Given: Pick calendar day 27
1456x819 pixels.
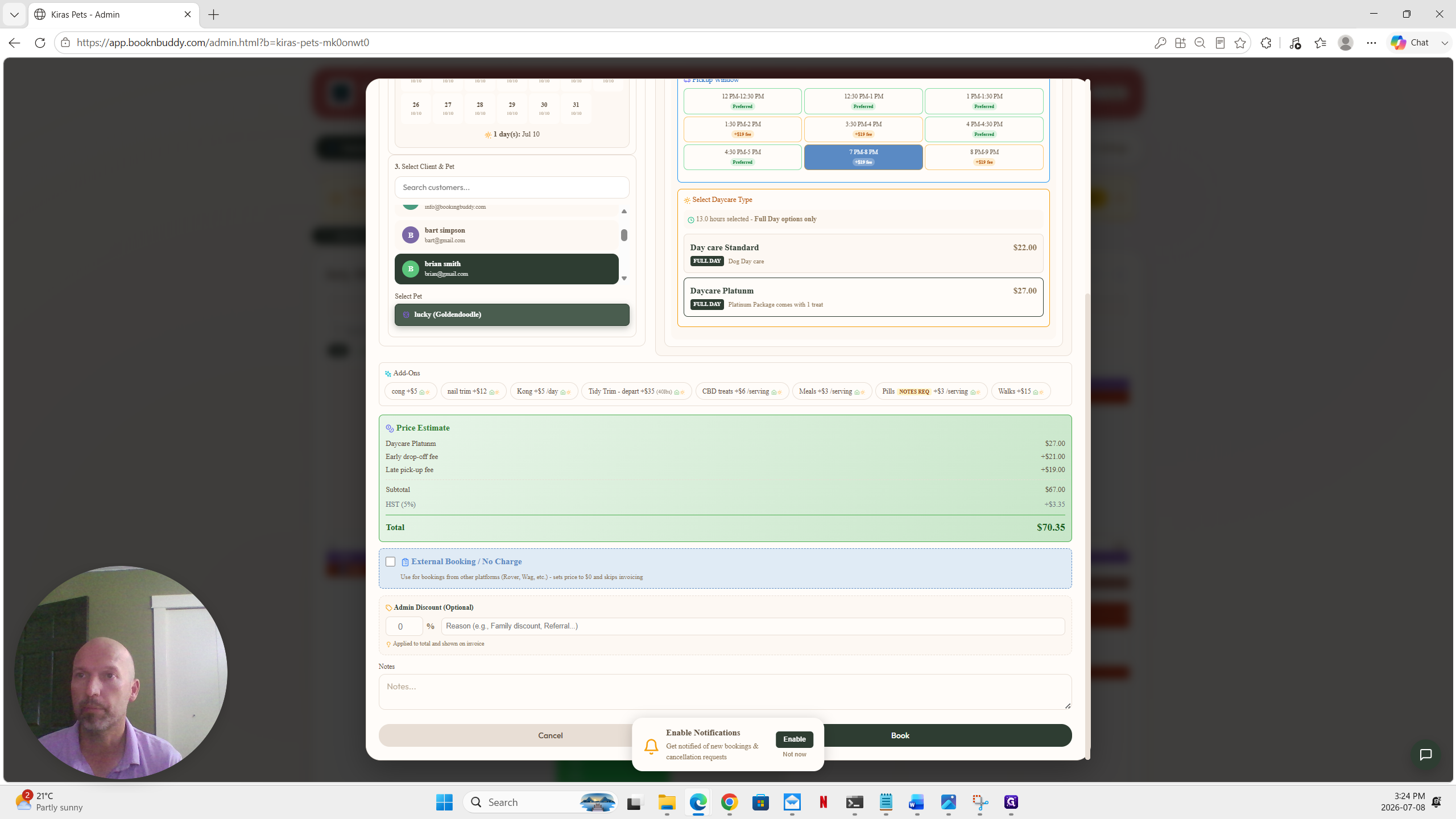Looking at the screenshot, I should (448, 108).
